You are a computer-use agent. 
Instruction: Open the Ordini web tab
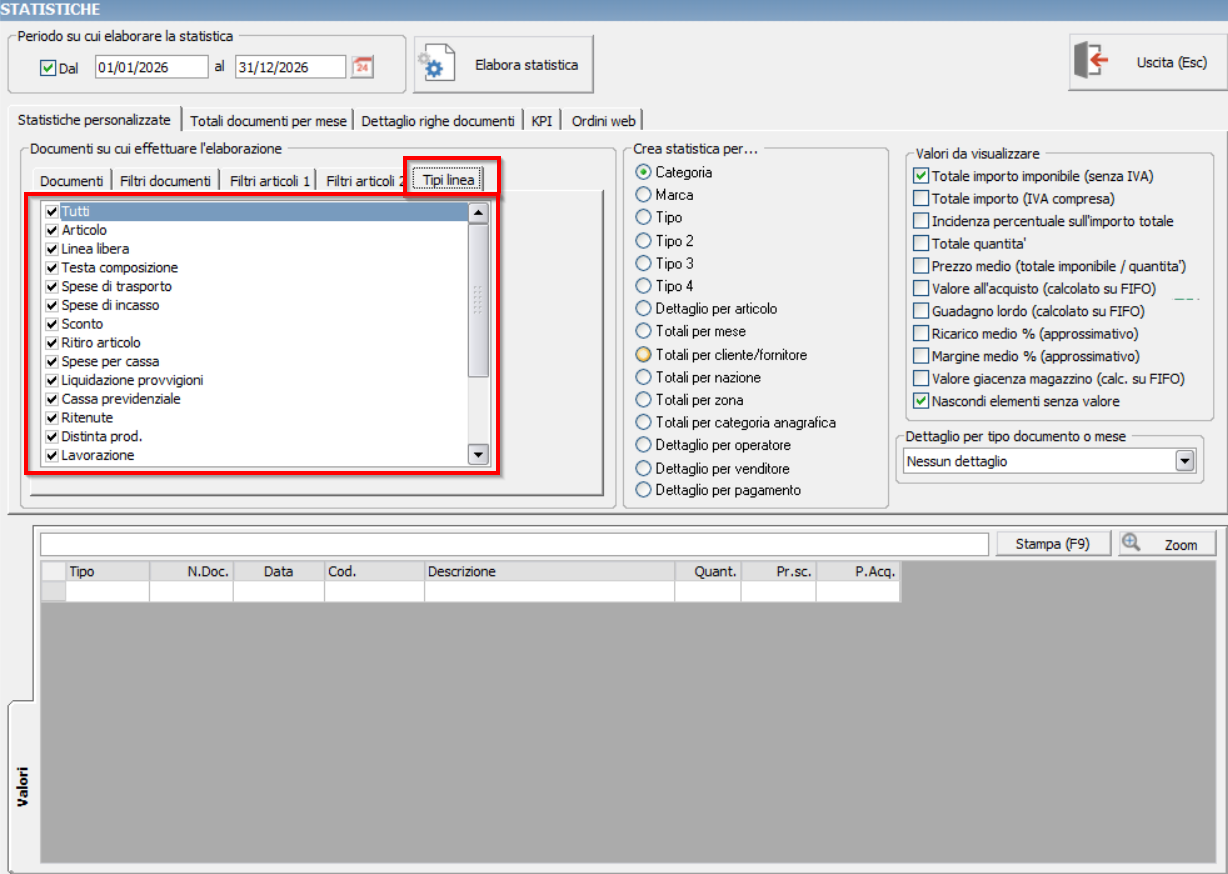(604, 121)
